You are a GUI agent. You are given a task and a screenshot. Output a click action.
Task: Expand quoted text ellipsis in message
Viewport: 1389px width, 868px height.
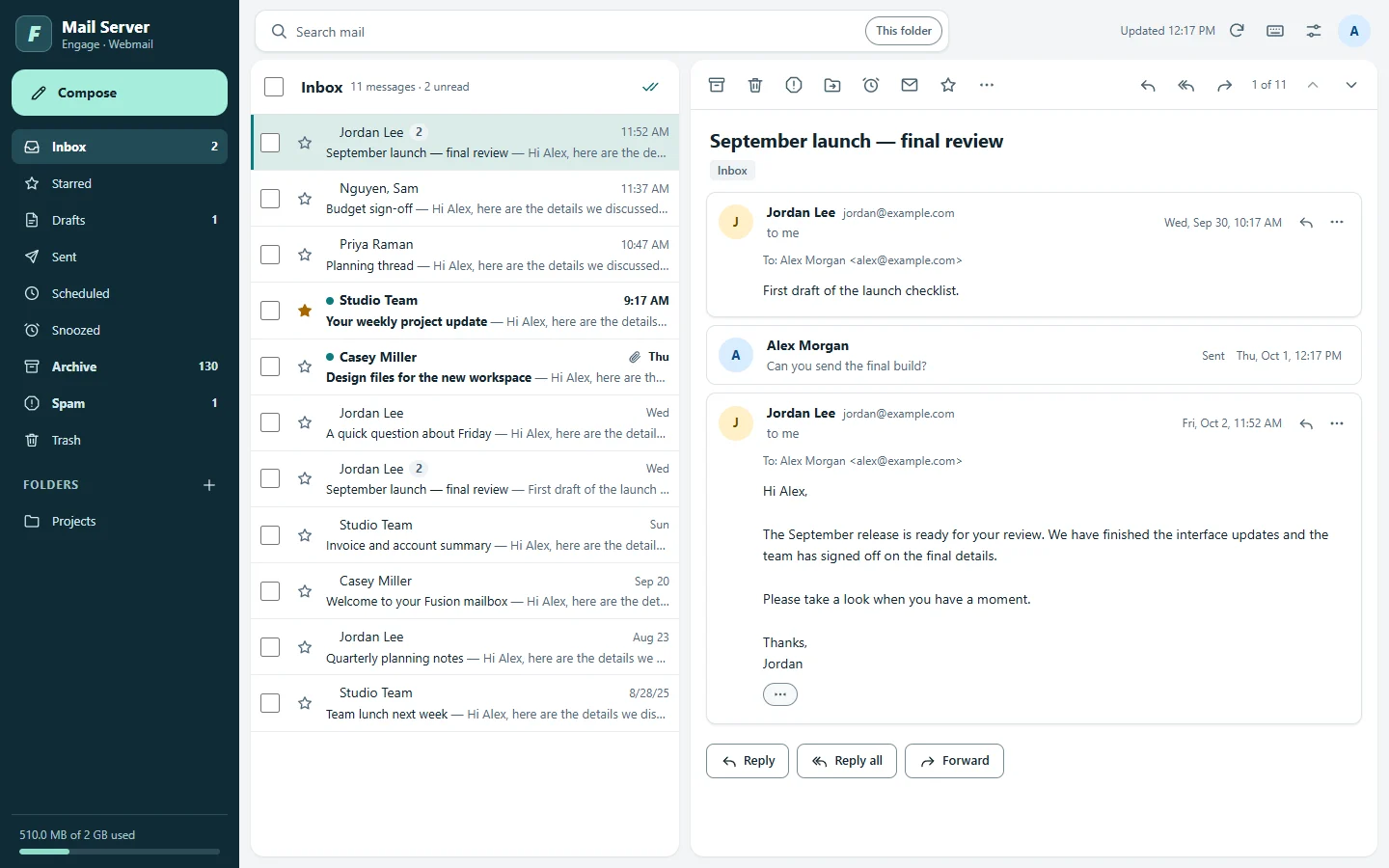(x=780, y=694)
